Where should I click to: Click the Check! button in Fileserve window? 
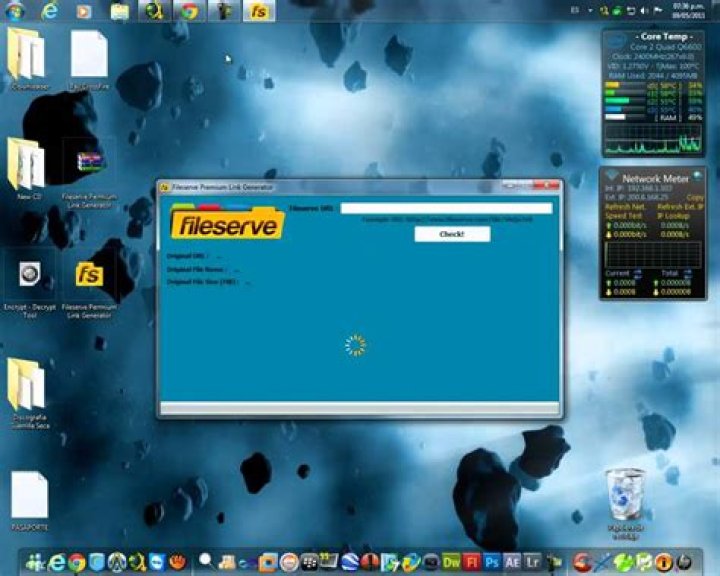tap(452, 234)
